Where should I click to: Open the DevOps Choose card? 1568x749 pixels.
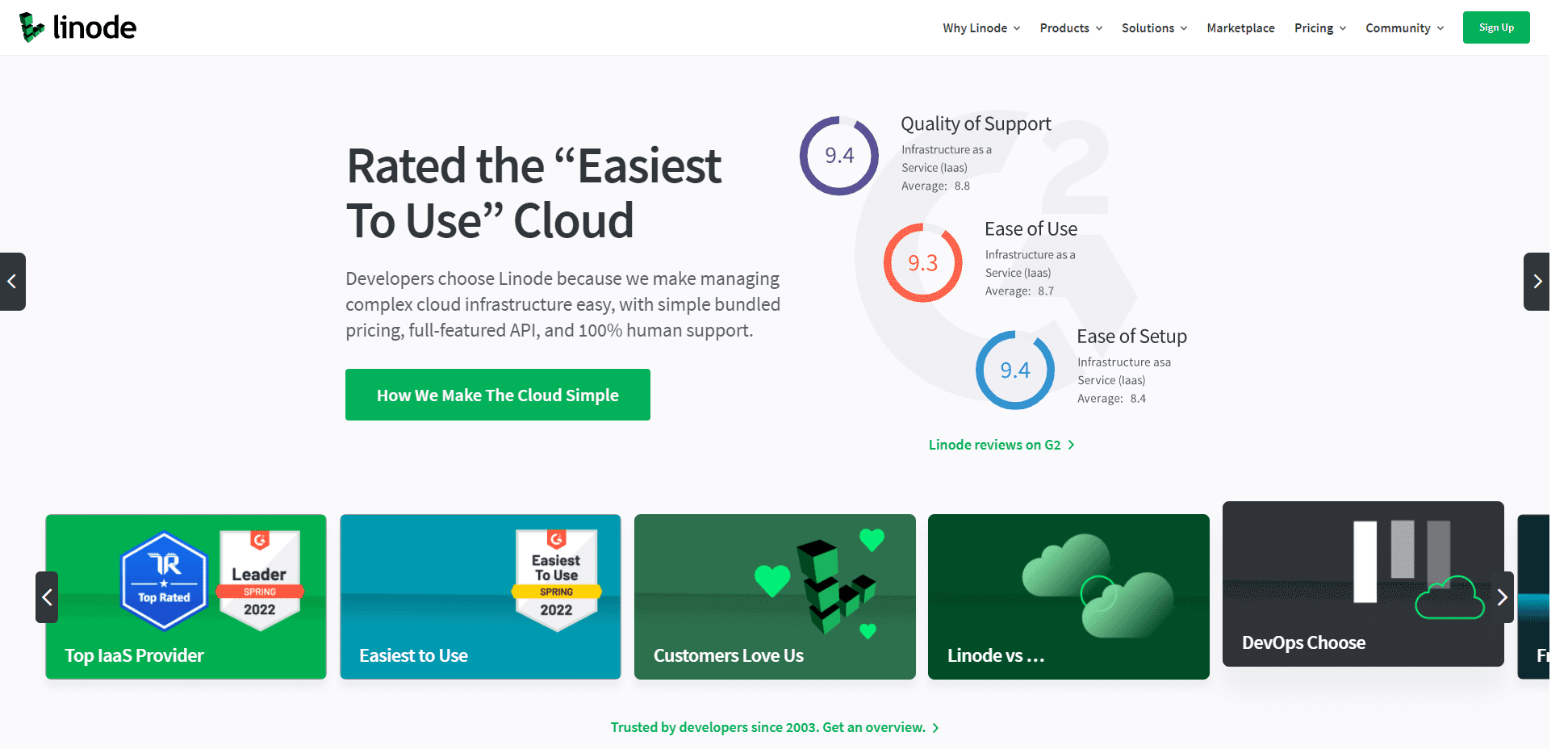(x=1363, y=584)
